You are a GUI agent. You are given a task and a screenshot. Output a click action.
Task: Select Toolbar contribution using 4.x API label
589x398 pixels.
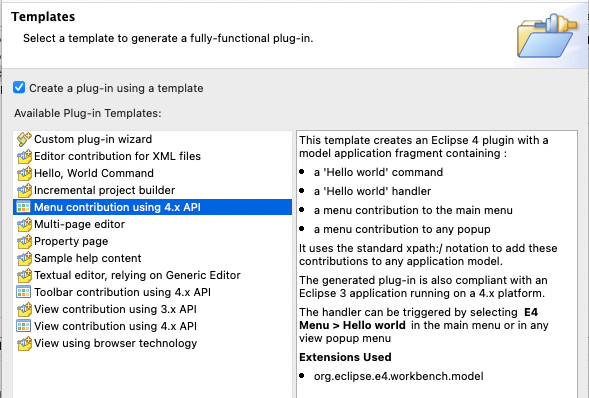(122, 292)
